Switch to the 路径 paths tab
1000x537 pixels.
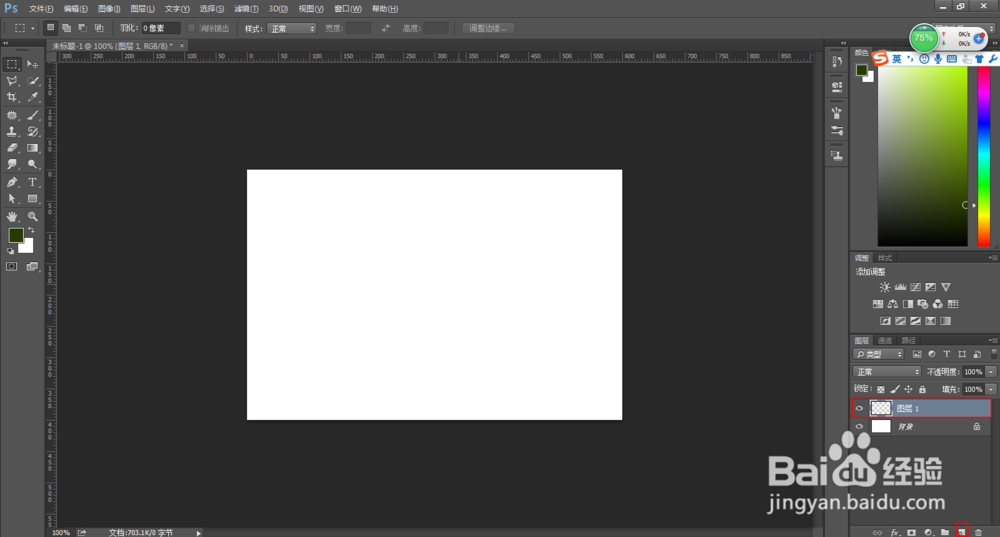tap(908, 341)
